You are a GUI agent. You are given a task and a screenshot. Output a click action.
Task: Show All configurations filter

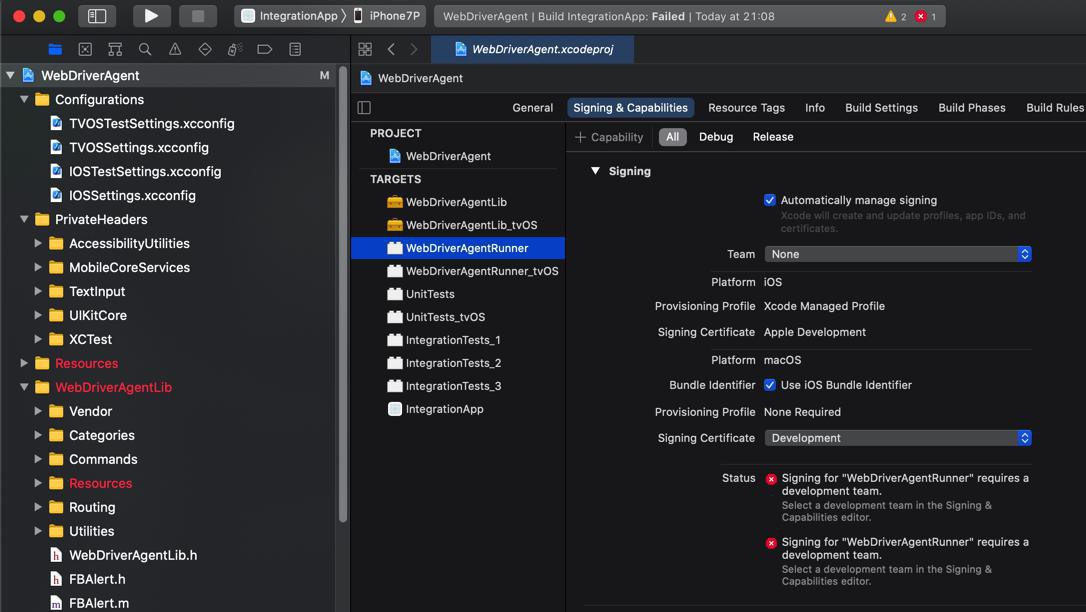(x=673, y=136)
